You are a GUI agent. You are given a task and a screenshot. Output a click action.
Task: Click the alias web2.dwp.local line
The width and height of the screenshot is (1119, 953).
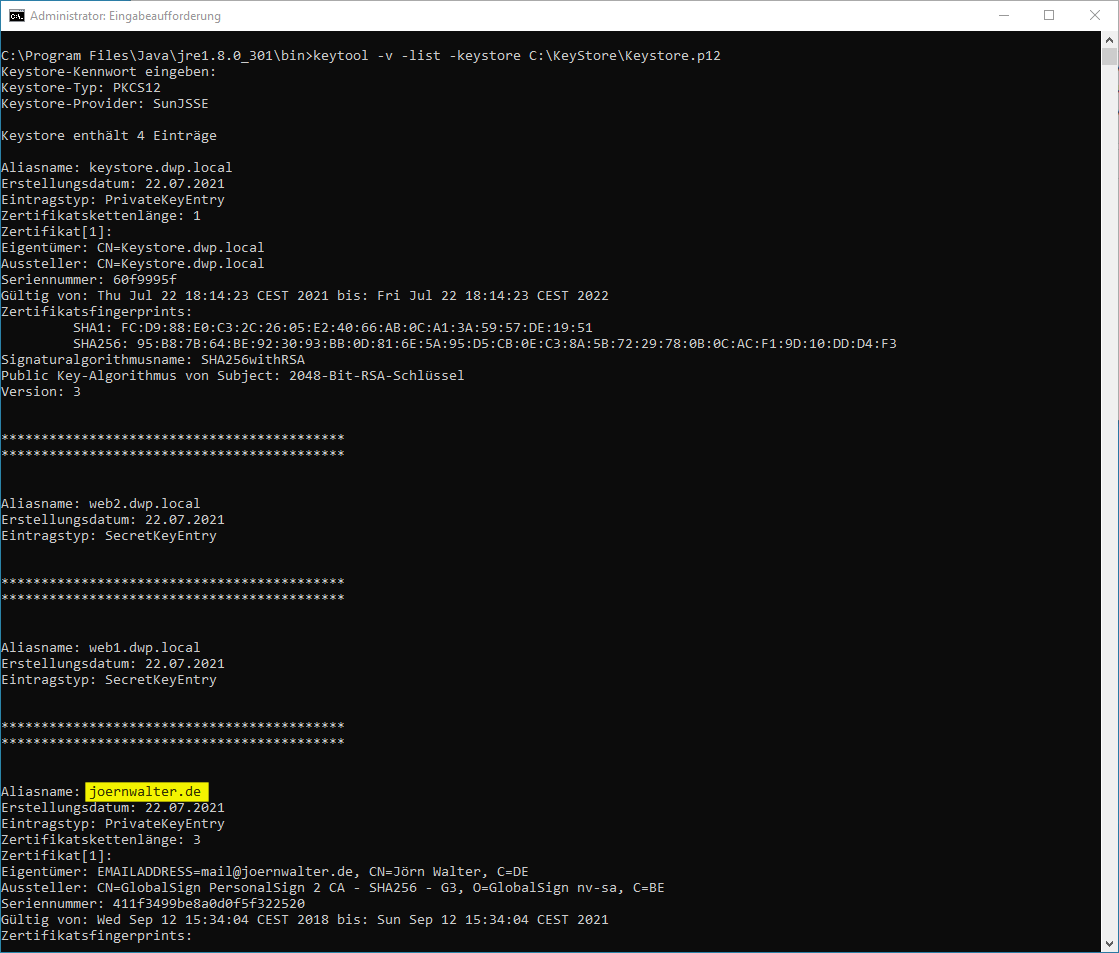(100, 503)
